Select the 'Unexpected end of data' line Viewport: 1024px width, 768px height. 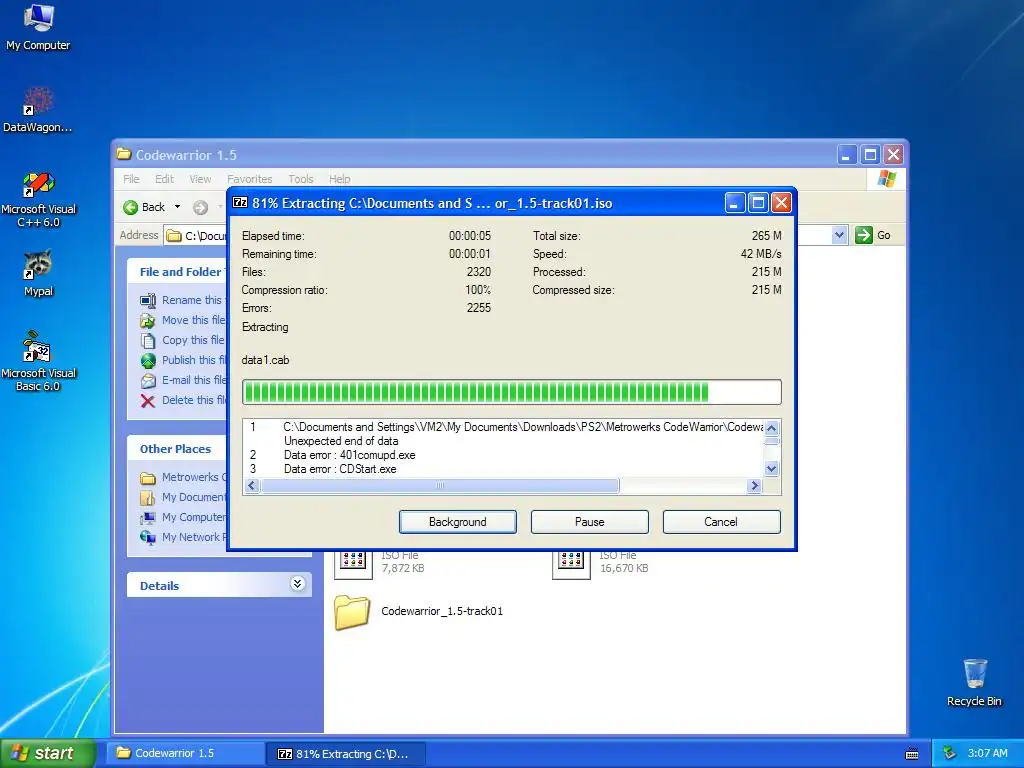pyautogui.click(x=341, y=441)
